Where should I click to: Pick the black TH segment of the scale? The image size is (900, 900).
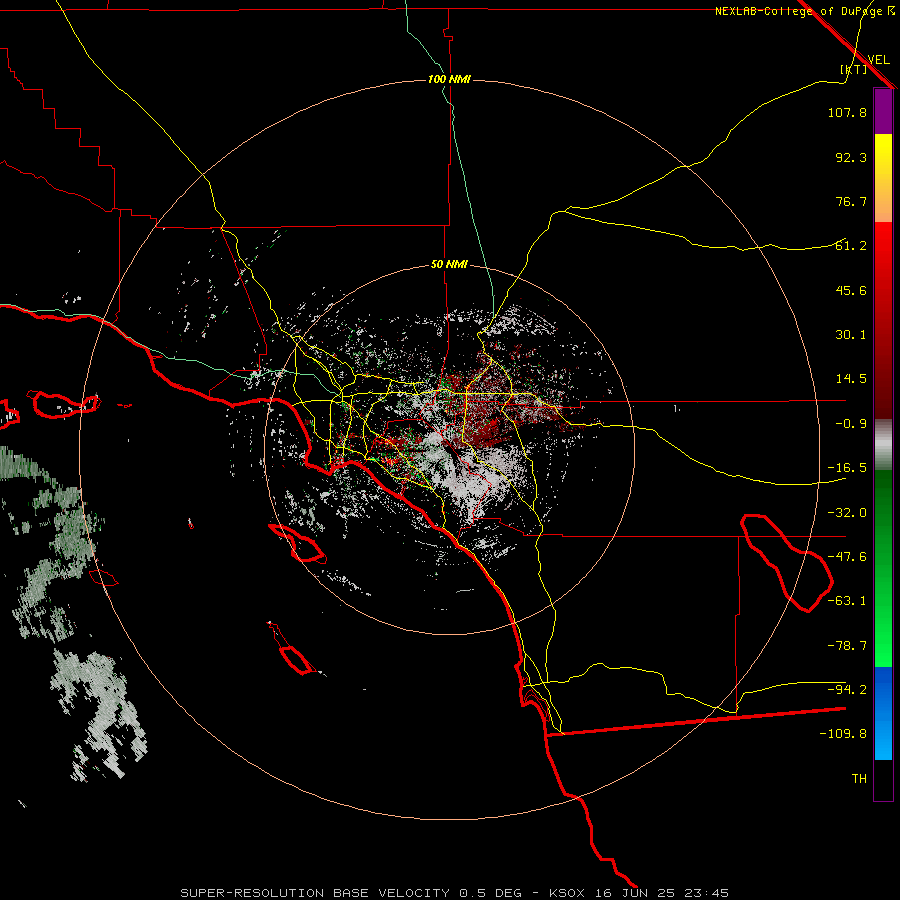click(x=883, y=780)
